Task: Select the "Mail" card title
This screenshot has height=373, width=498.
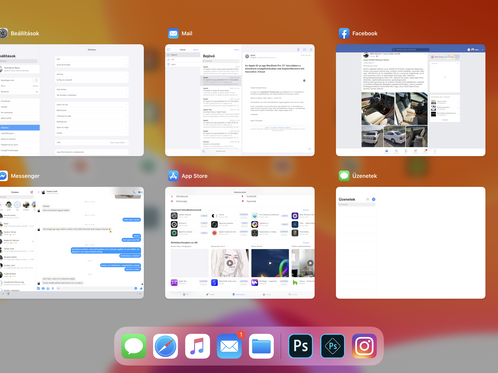Action: 187,33
